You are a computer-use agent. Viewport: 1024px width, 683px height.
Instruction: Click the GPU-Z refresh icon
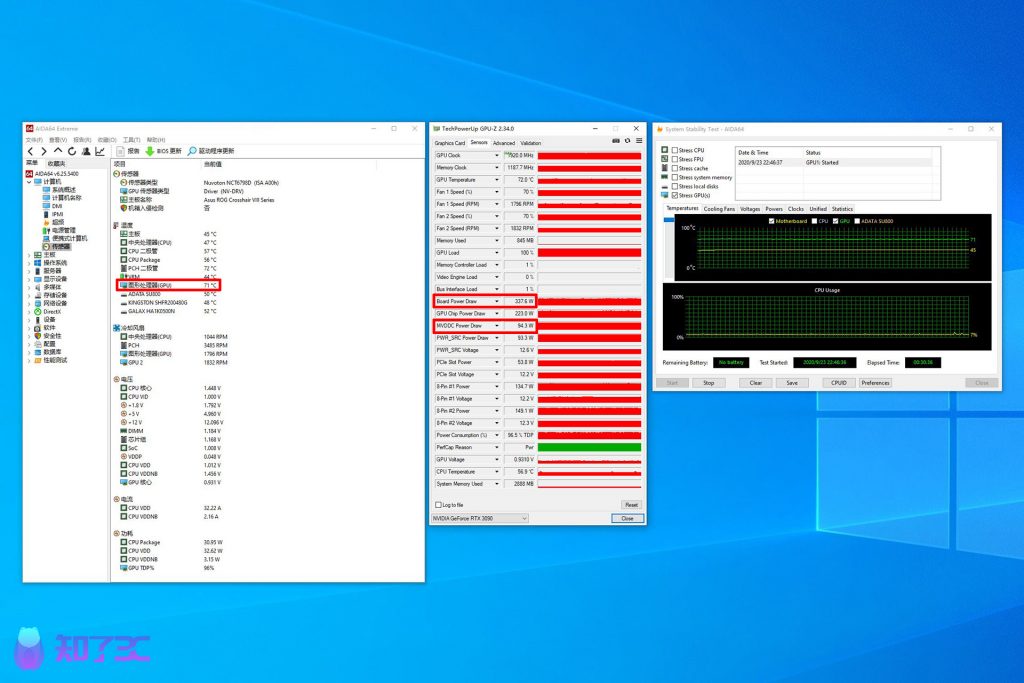click(x=628, y=141)
